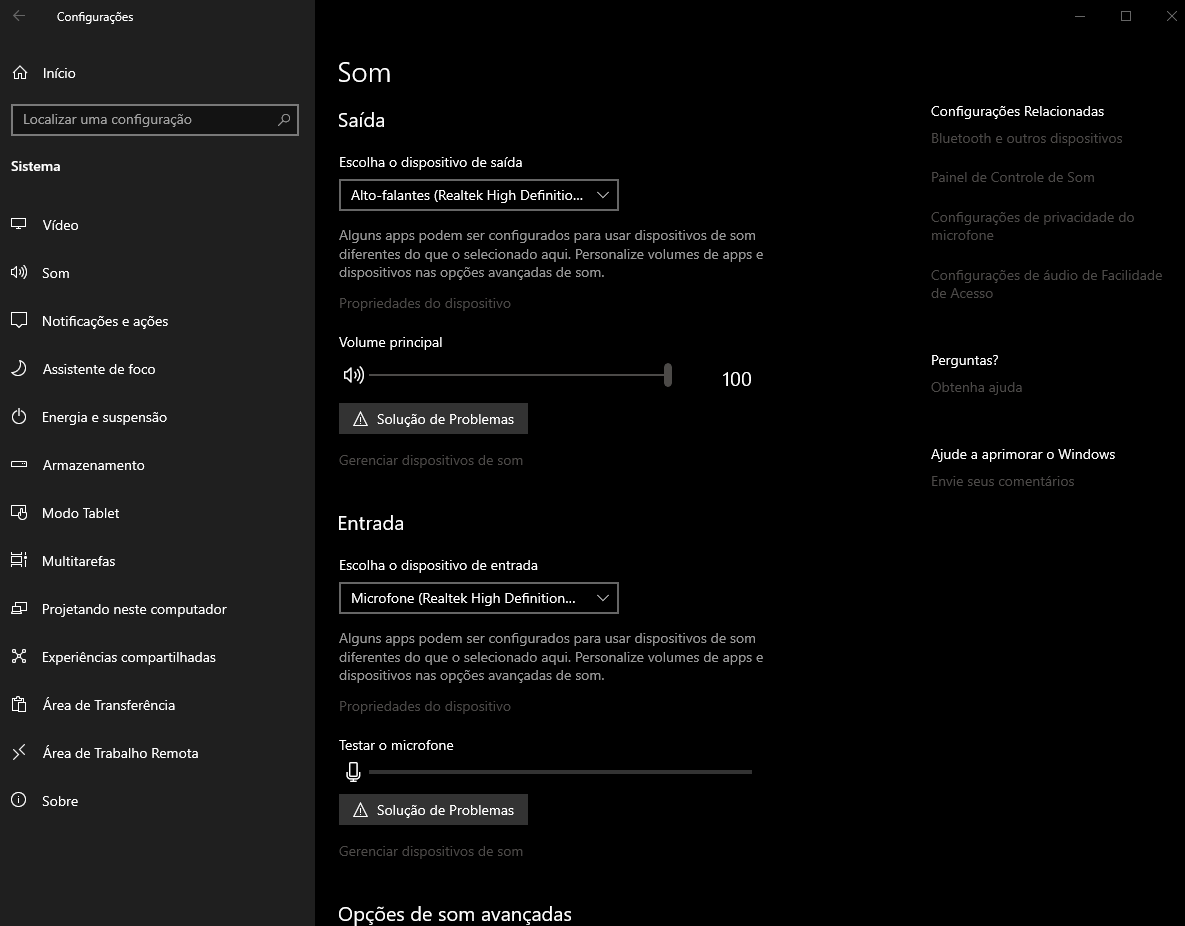Click the Área de Transferência clipboard icon
This screenshot has height=926, width=1185.
coord(19,705)
